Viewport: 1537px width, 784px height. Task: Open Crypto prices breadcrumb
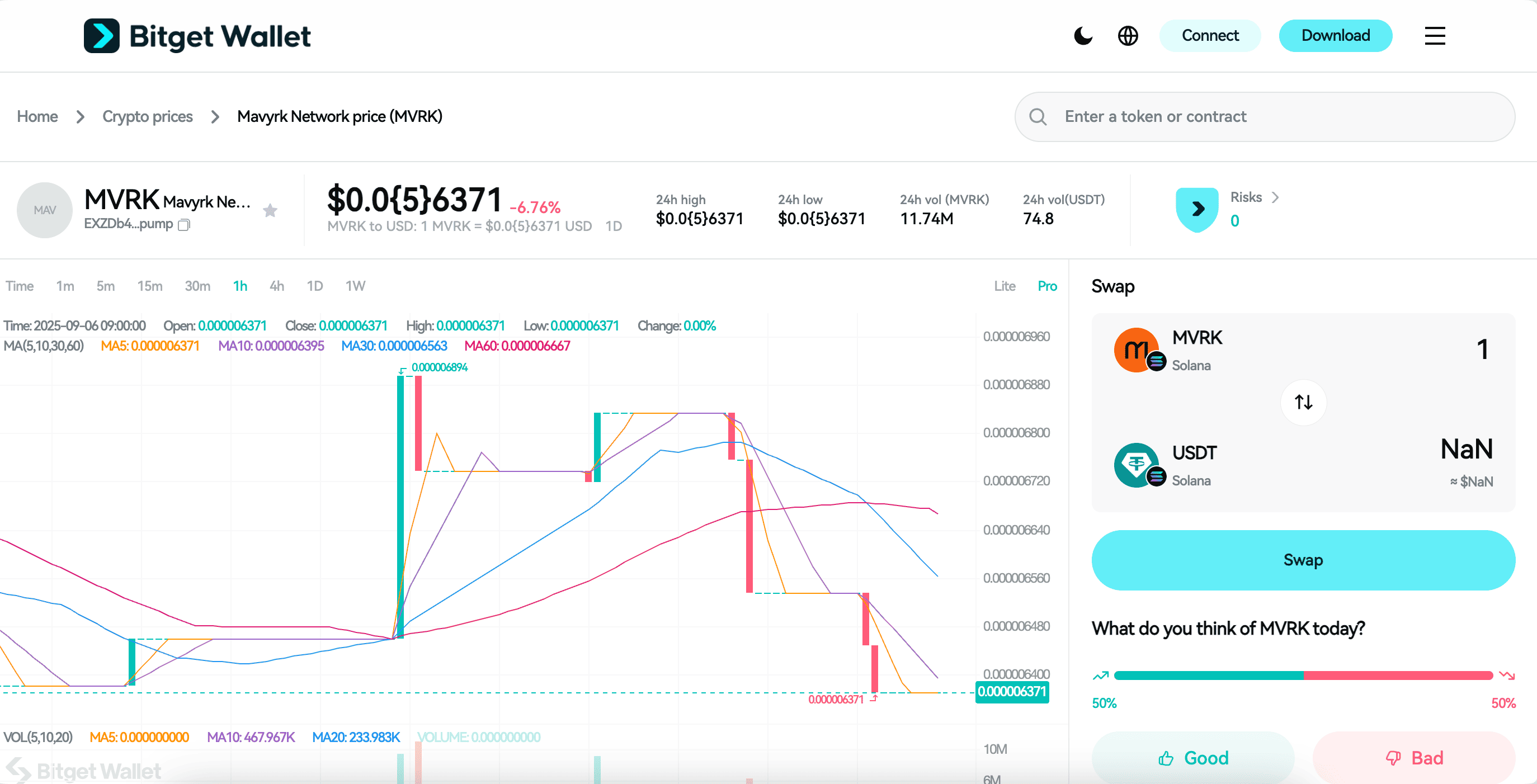[147, 116]
